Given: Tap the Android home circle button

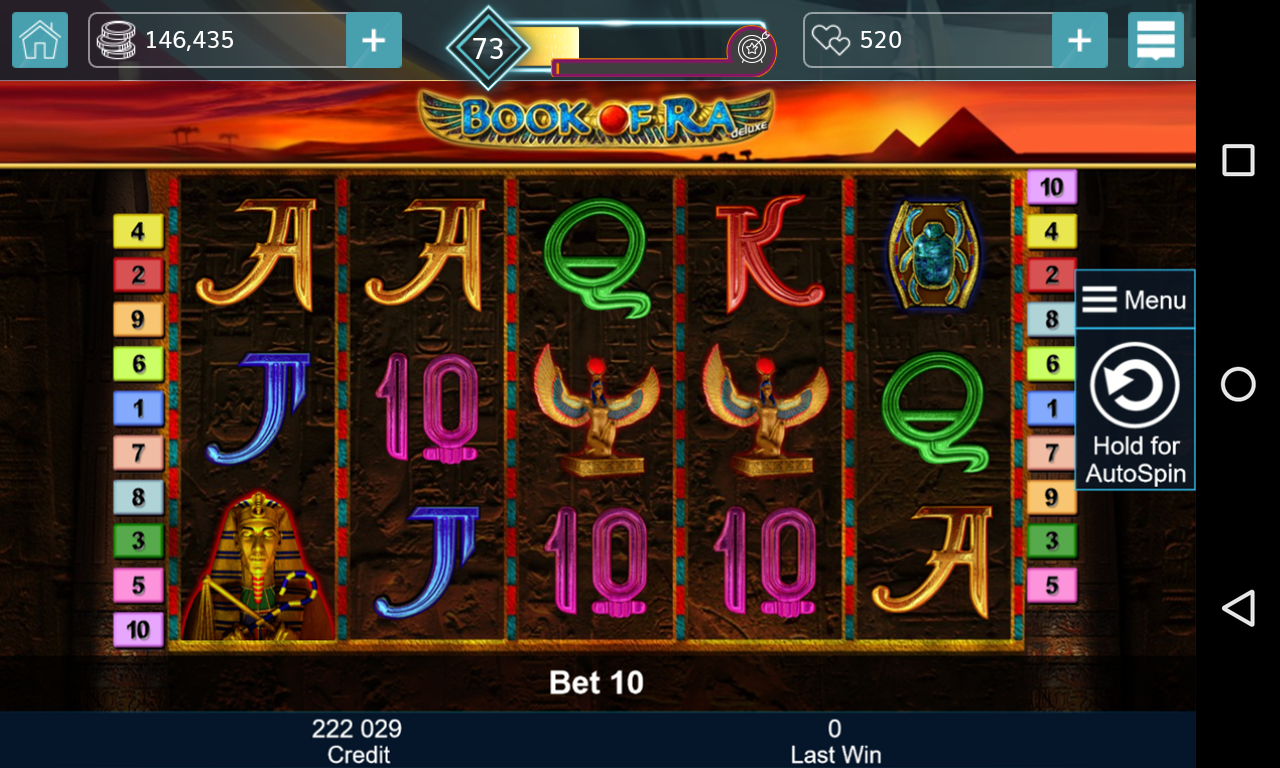Looking at the screenshot, I should [x=1238, y=384].
